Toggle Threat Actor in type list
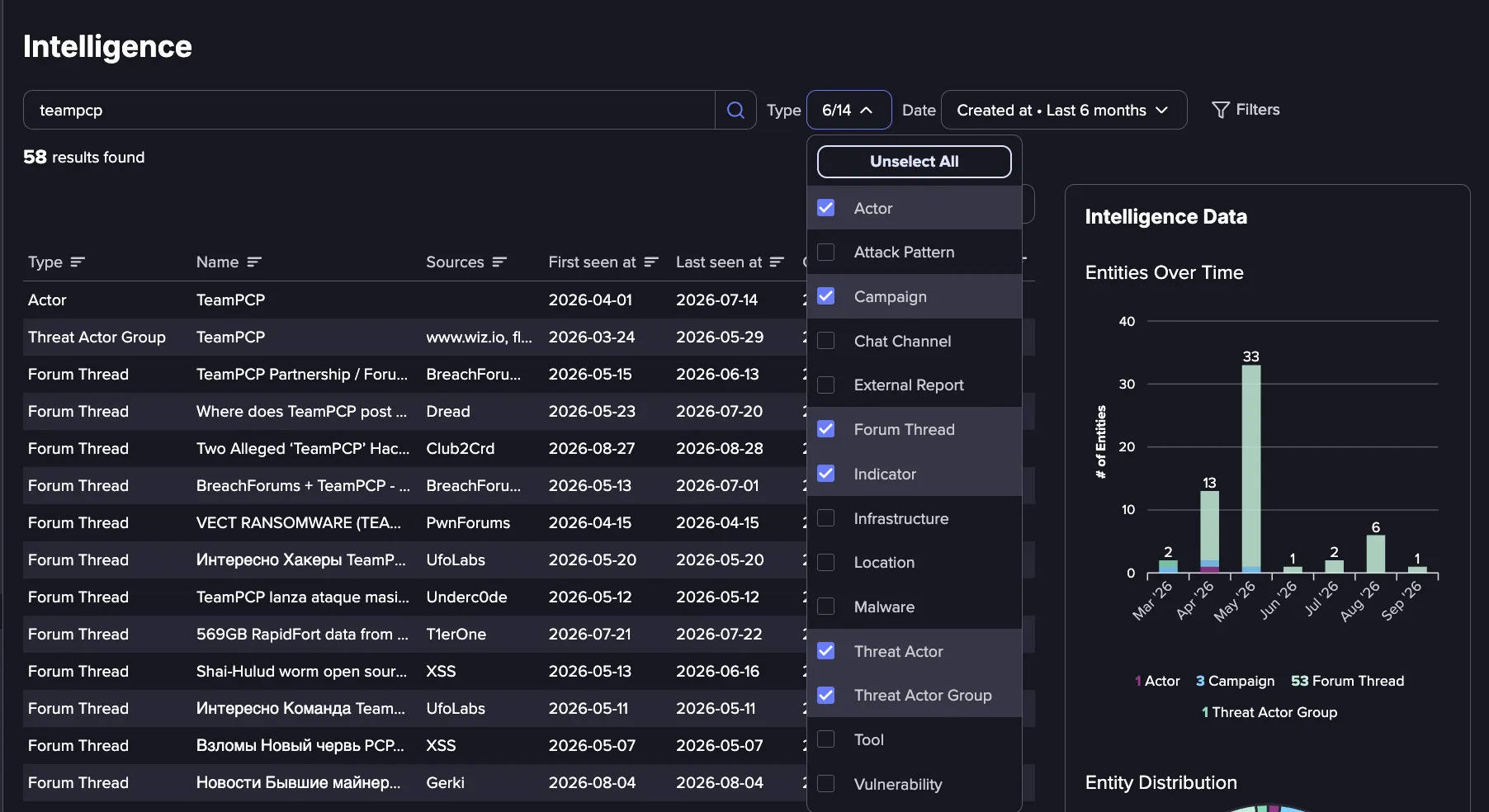1489x812 pixels. (x=915, y=651)
